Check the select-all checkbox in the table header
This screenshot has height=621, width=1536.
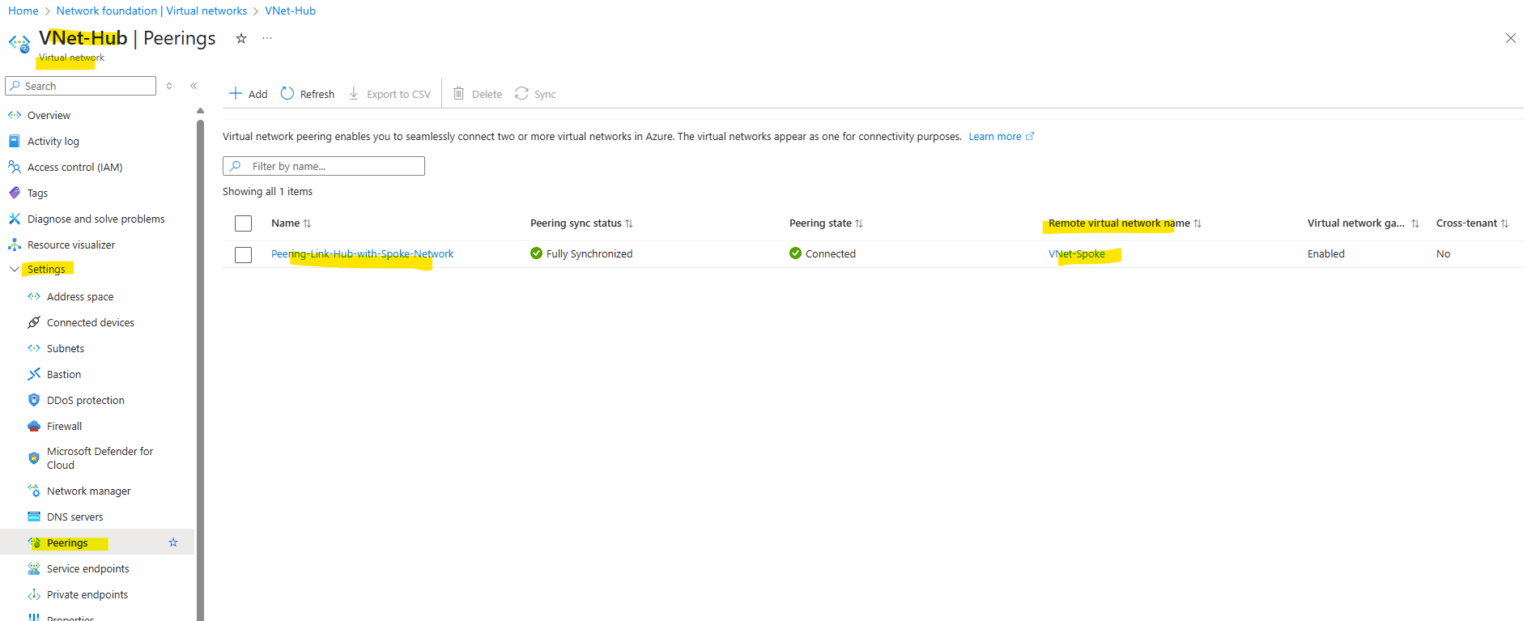pyautogui.click(x=243, y=223)
